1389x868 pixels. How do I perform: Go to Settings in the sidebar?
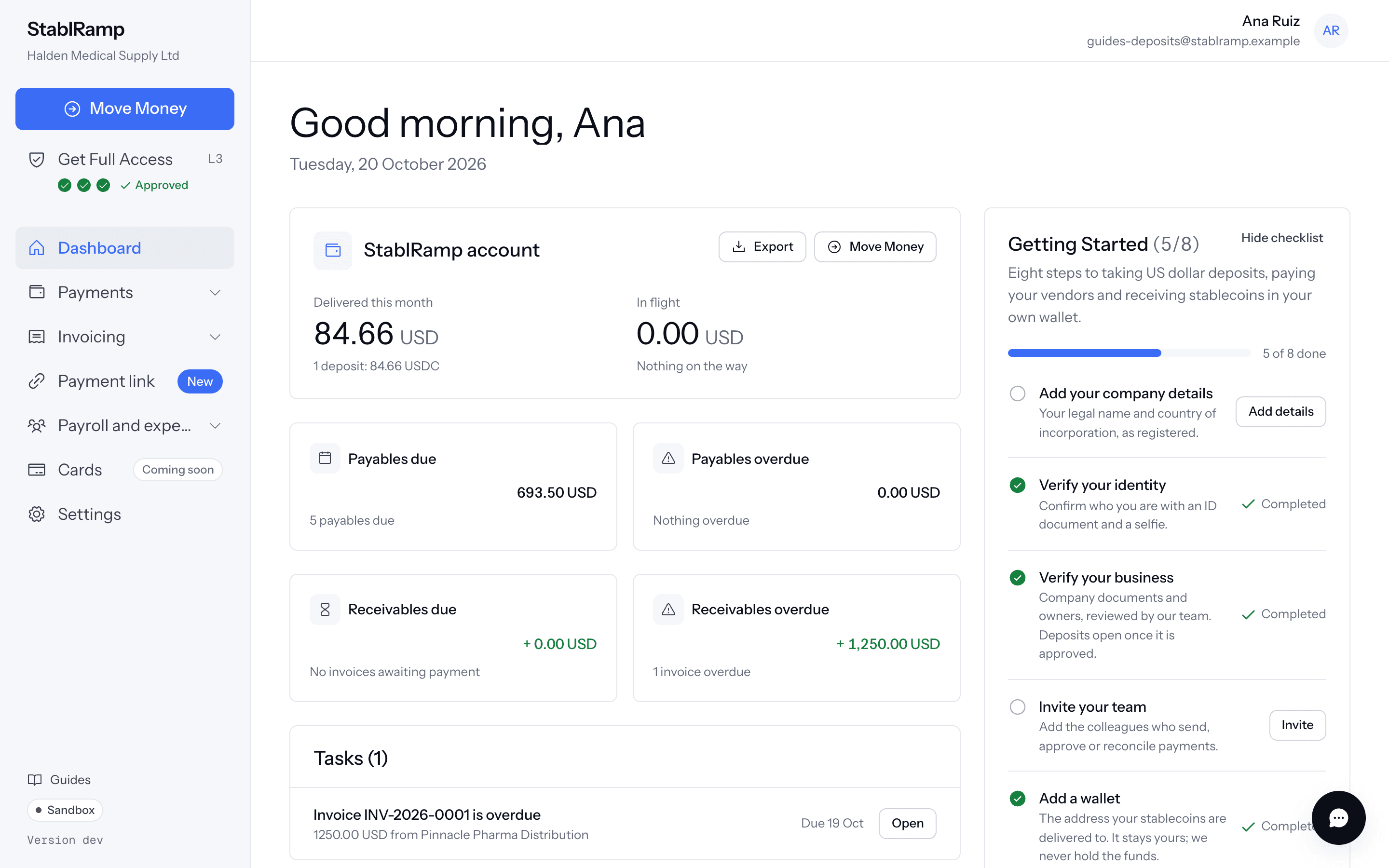pyautogui.click(x=124, y=515)
